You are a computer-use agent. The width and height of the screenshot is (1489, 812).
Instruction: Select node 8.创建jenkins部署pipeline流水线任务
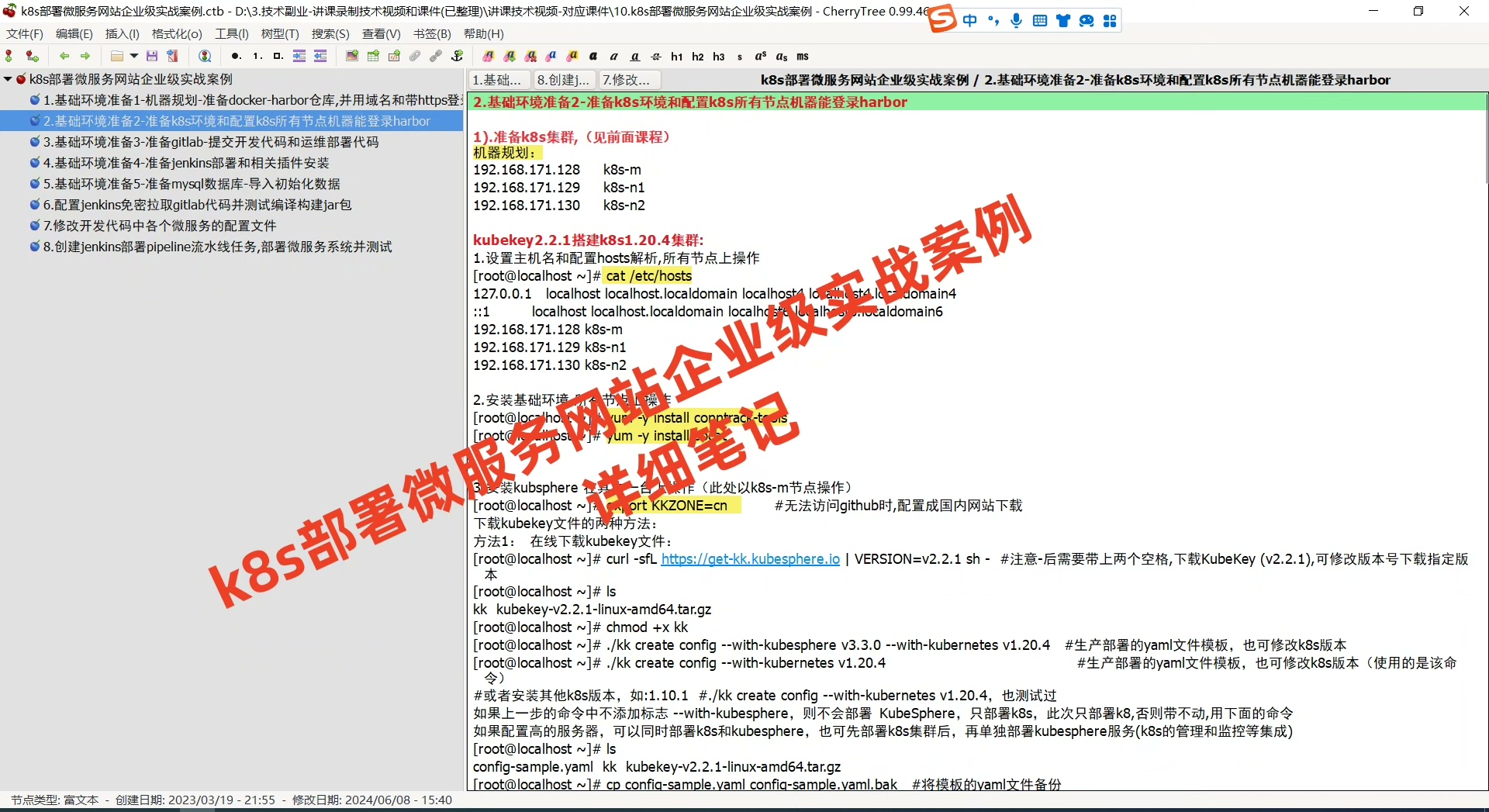(211, 247)
